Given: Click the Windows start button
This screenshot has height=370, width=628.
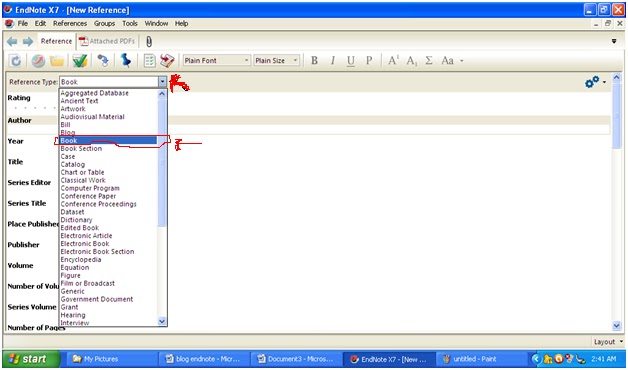Looking at the screenshot, I should [31, 359].
